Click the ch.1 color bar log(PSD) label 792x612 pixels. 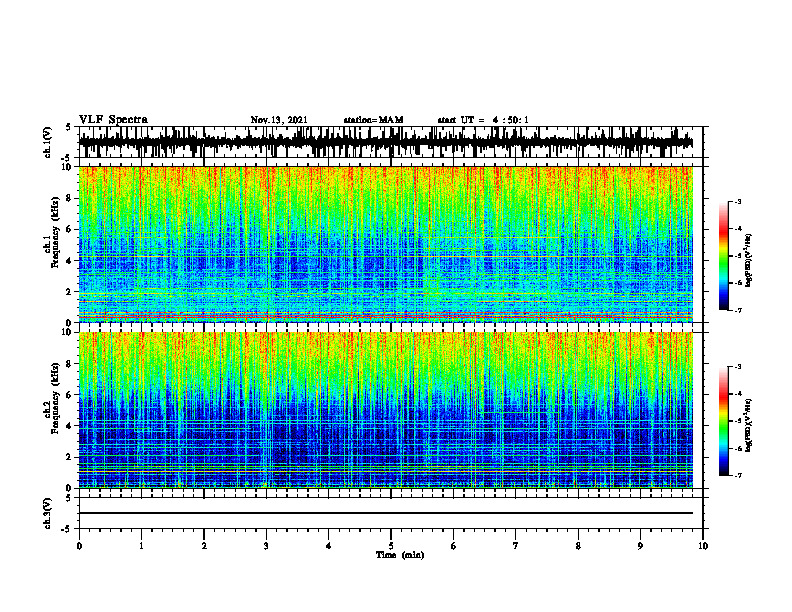pos(749,260)
